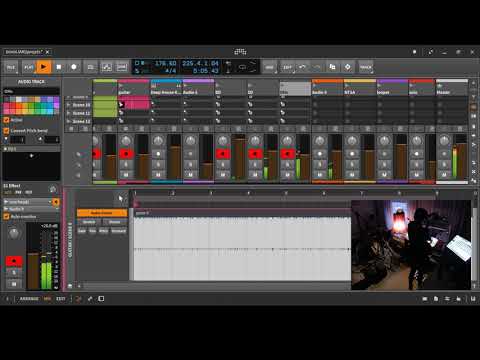Image resolution: width=480 pixels, height=360 pixels.
Task: Click the orange monitor speaker icon
Action: pos(56,202)
